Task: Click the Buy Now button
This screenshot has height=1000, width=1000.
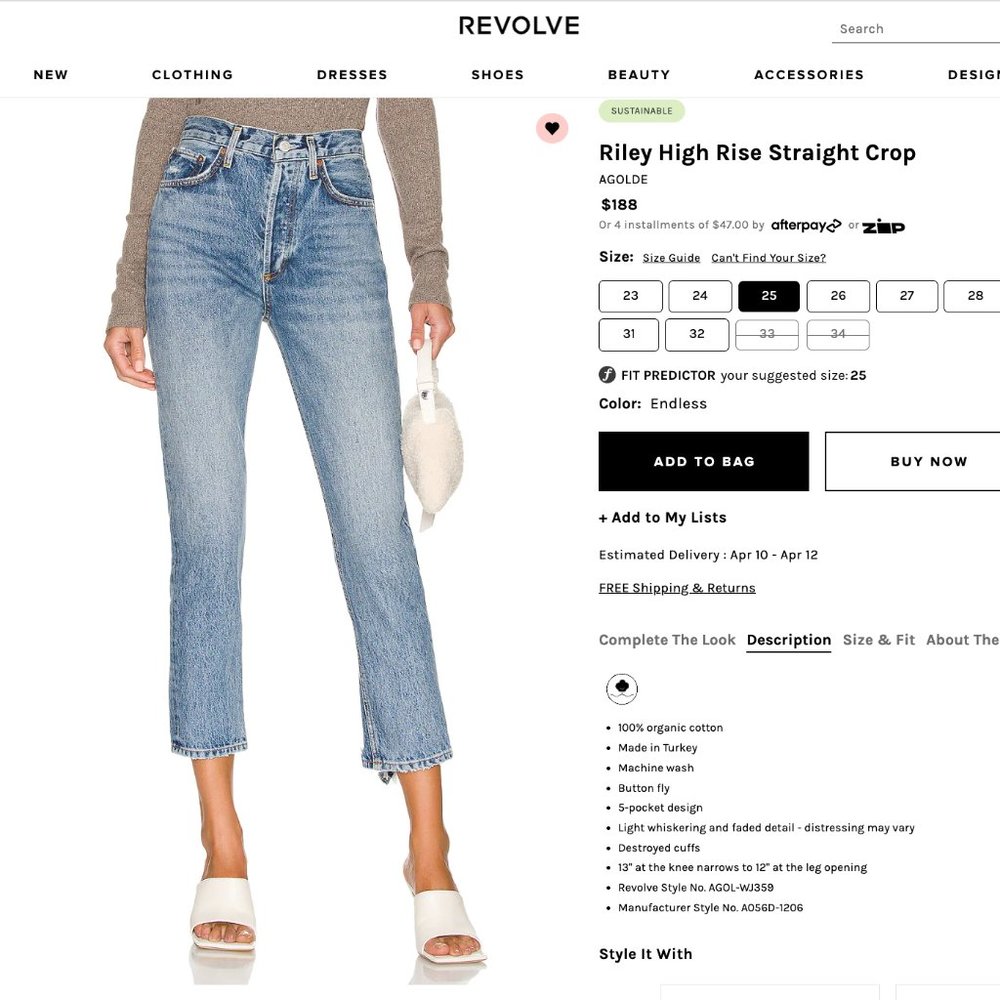Action: pos(913,461)
